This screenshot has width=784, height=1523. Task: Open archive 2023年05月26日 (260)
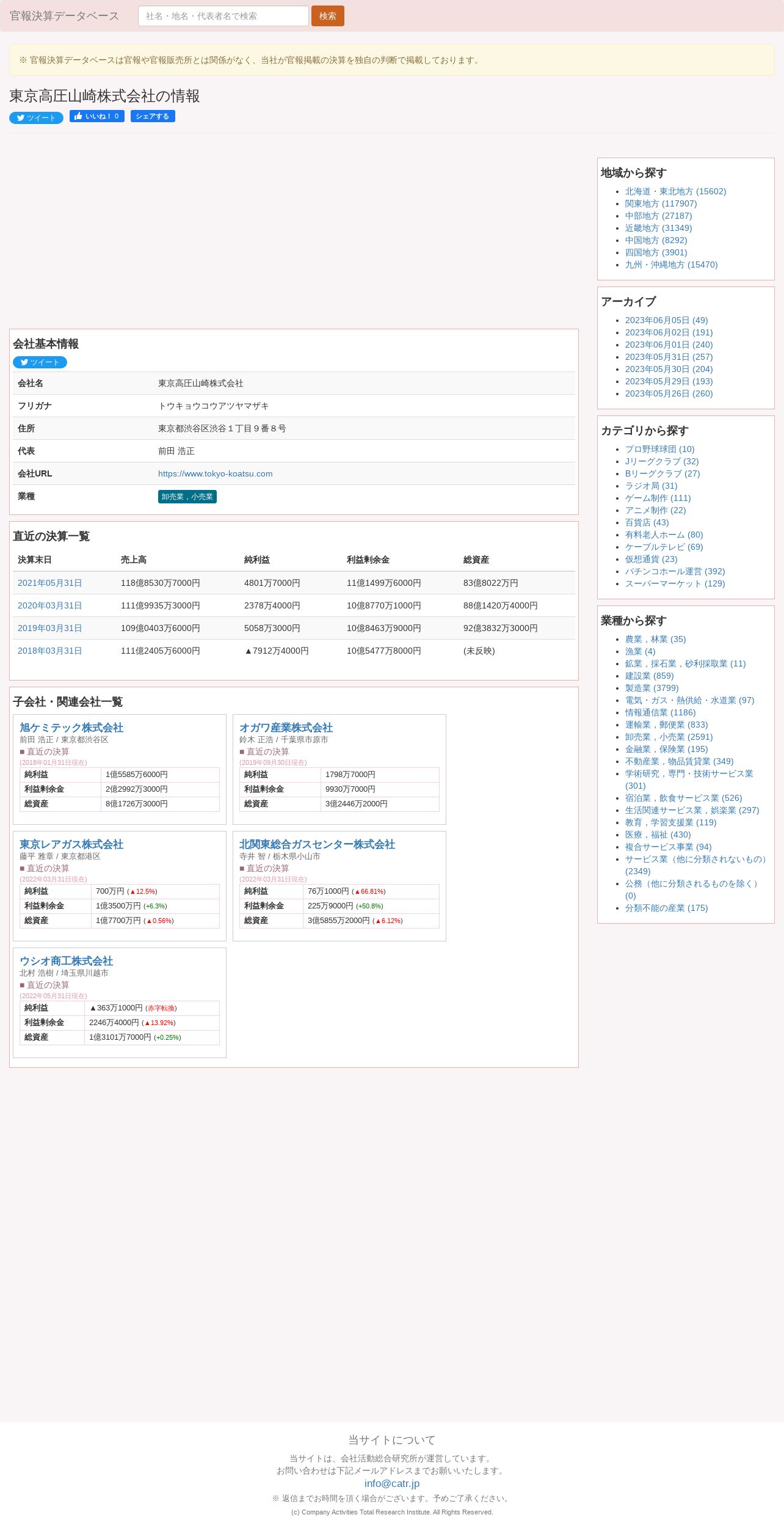click(669, 393)
